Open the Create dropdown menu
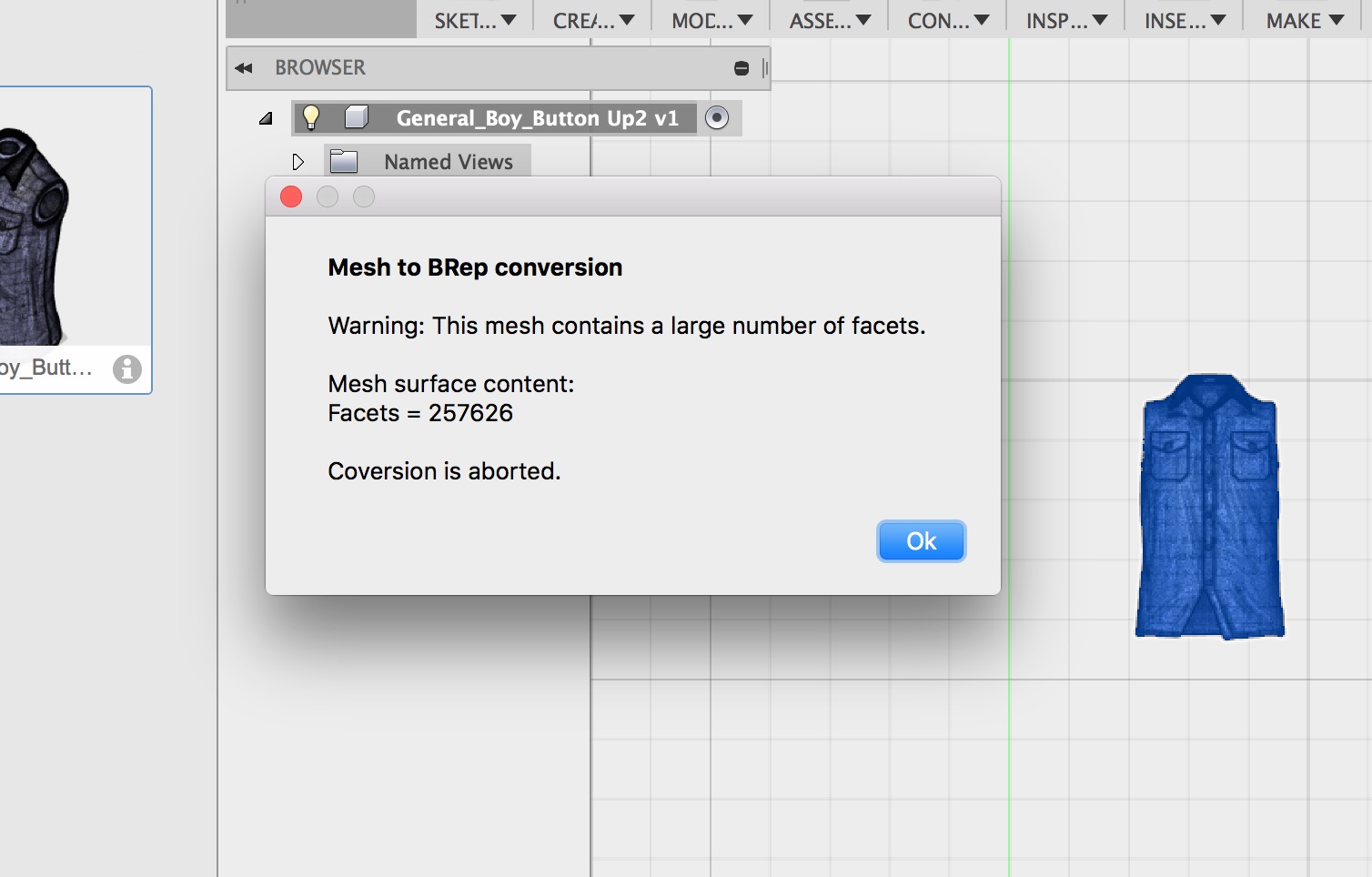This screenshot has width=1372, height=877. pyautogui.click(x=592, y=21)
